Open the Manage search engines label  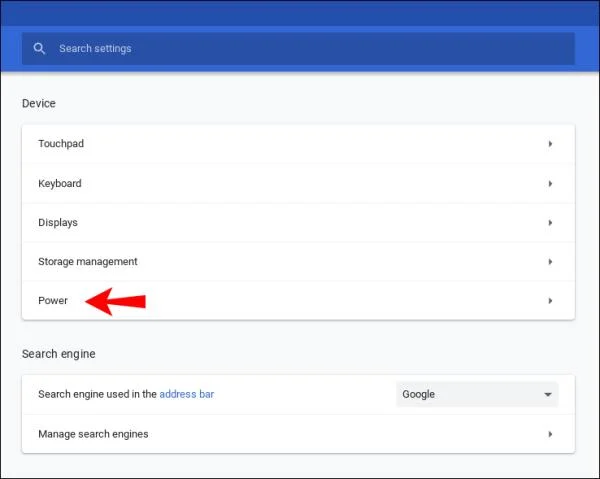93,434
